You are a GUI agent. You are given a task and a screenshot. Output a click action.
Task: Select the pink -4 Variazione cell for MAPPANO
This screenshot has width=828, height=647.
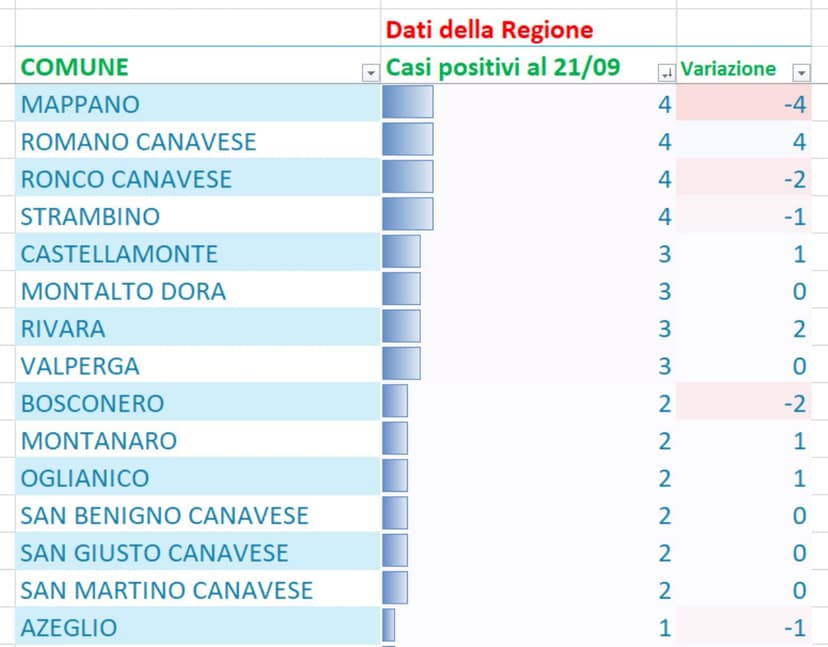740,104
